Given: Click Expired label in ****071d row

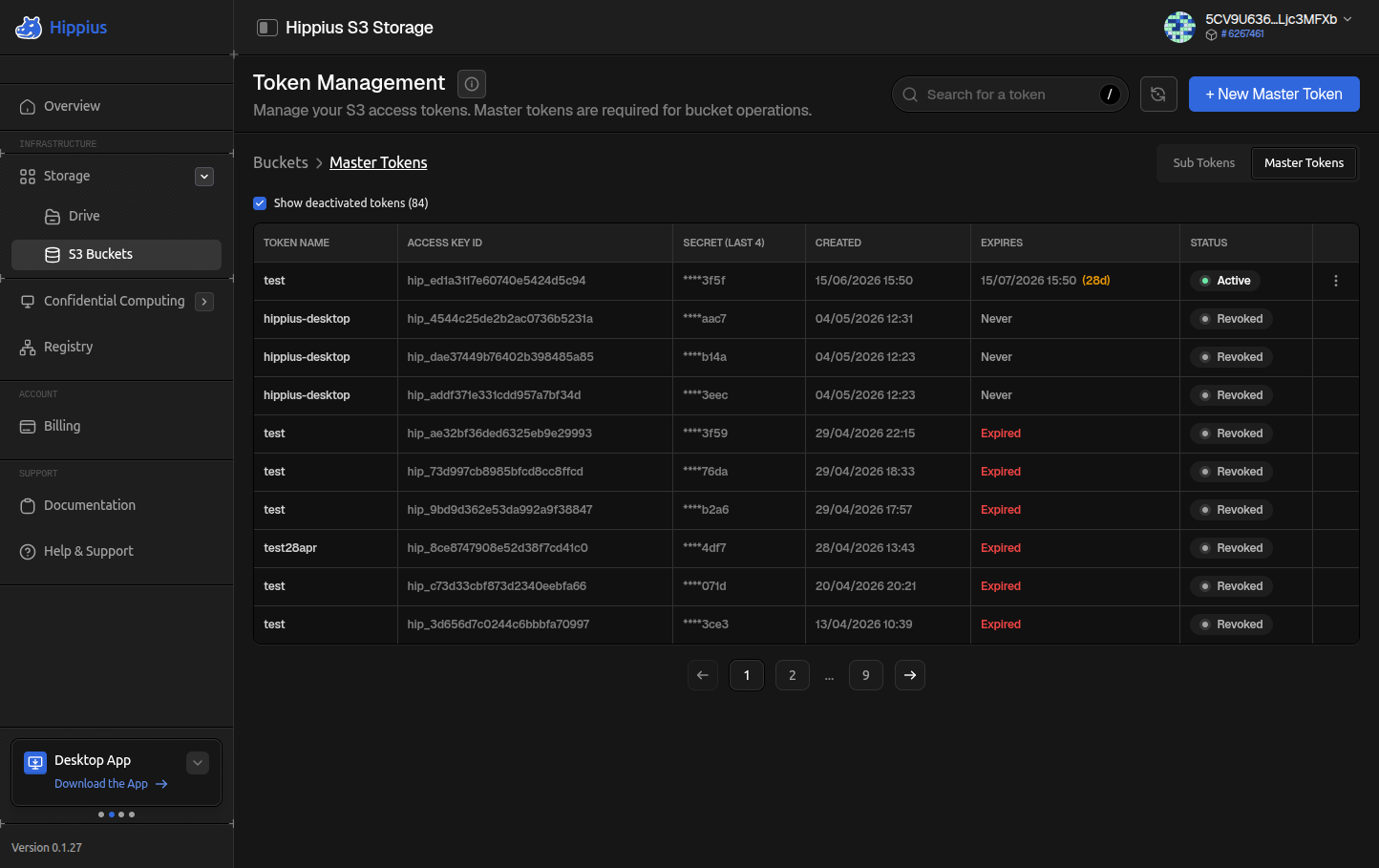Looking at the screenshot, I should click(x=1001, y=586).
